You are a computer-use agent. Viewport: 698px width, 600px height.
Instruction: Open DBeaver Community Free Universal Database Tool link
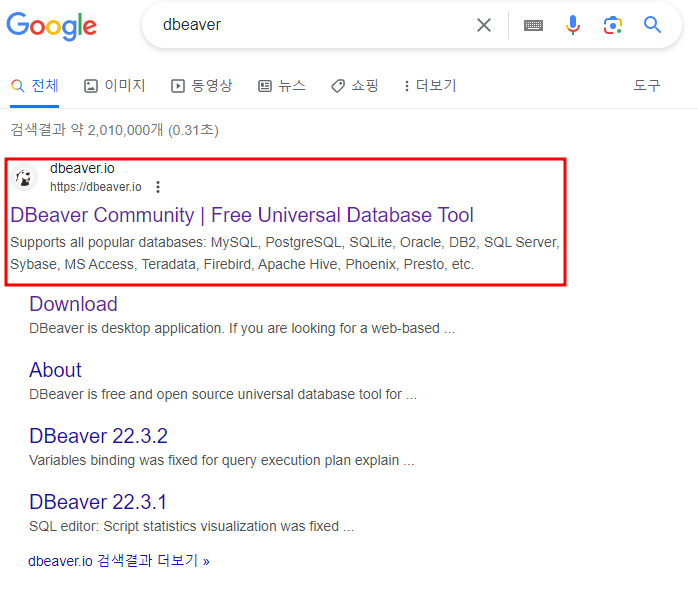point(242,215)
